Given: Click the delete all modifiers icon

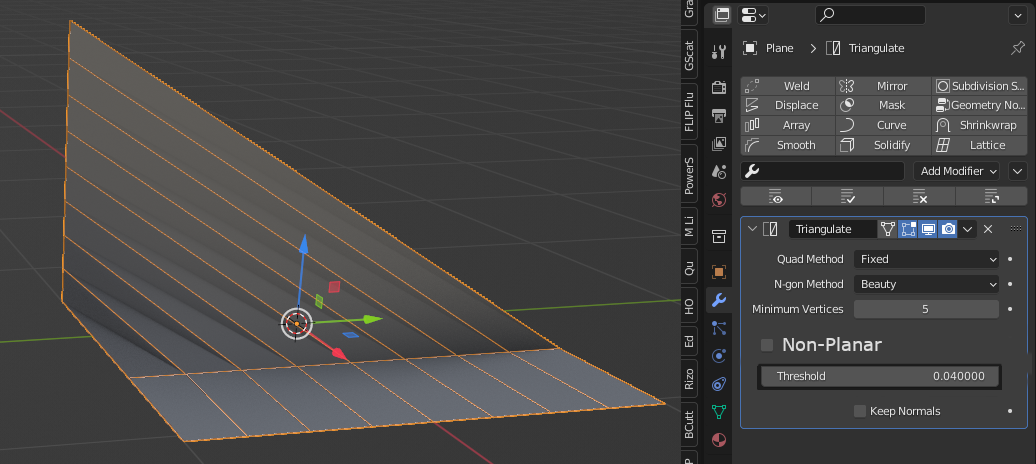Looking at the screenshot, I should pos(919,196).
